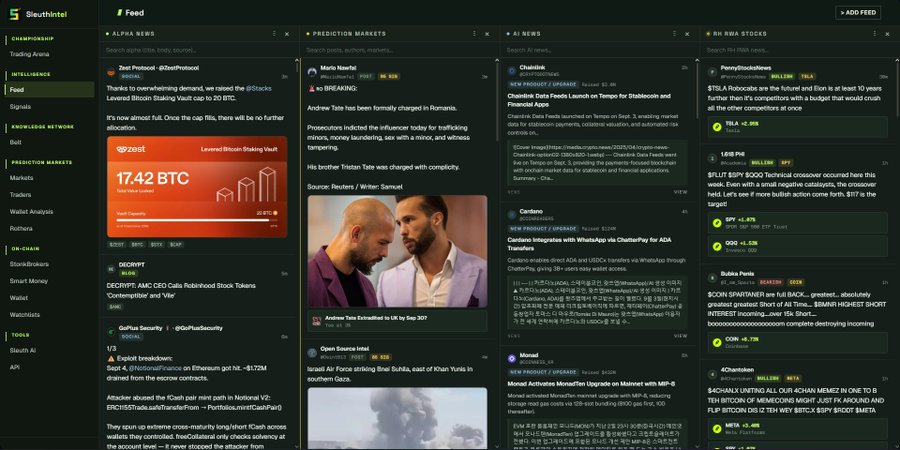This screenshot has height=450, width=900.
Task: Open Smart Money in the sidebar
Action: pyautogui.click(x=28, y=281)
